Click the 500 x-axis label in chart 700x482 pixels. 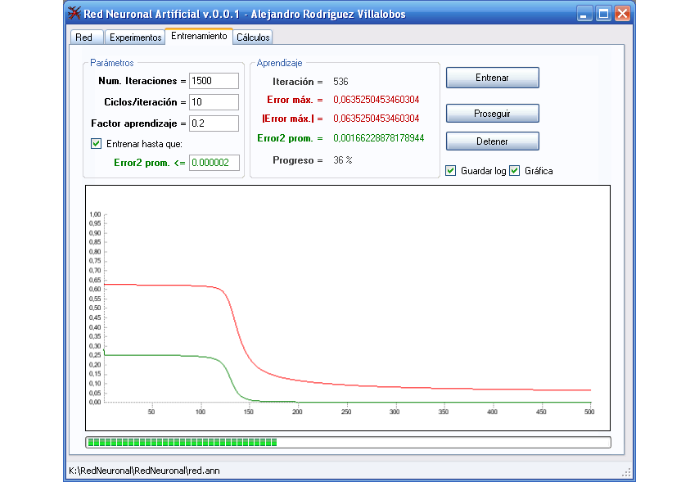point(589,411)
